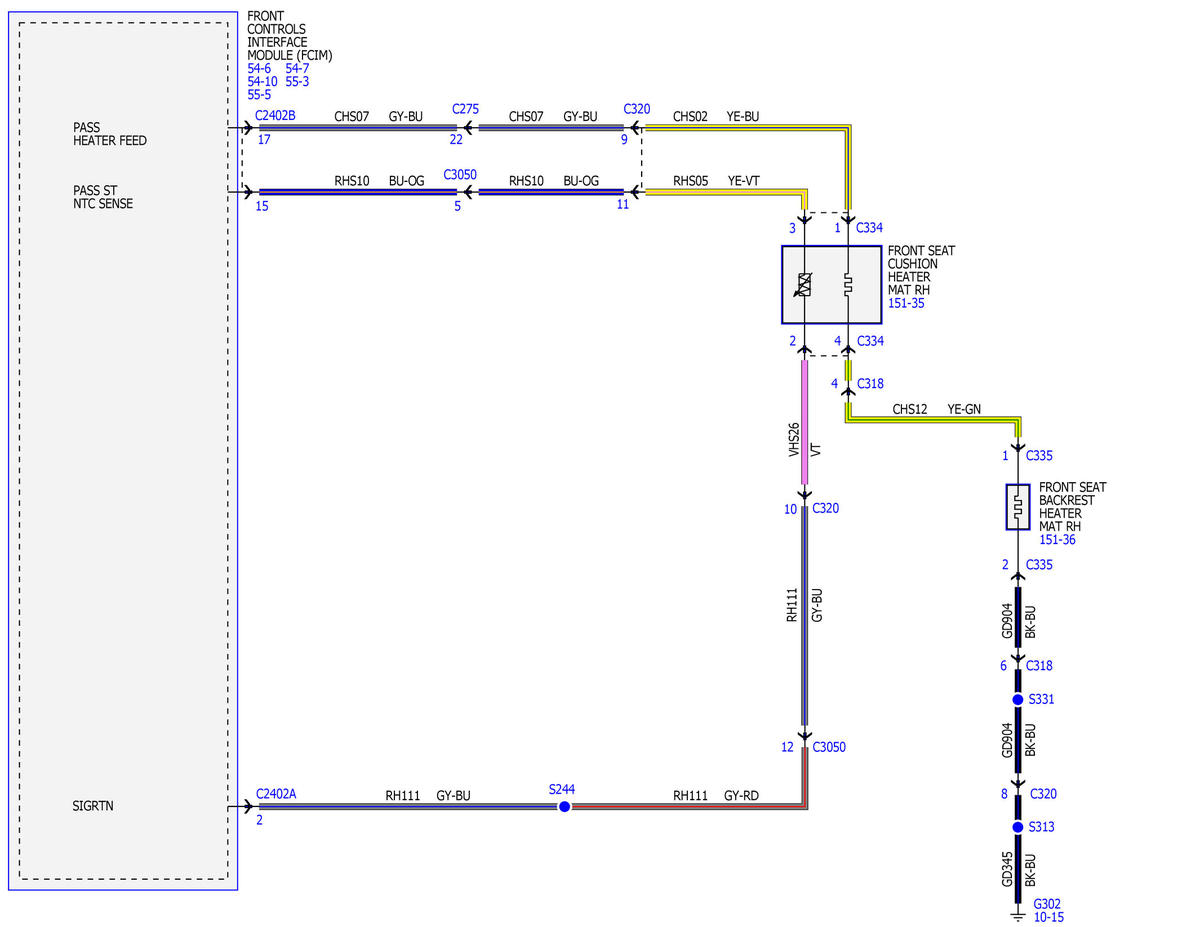The width and height of the screenshot is (1200, 927).
Task: Open the C3050 connector link at pin 12
Action: pyautogui.click(x=830, y=746)
